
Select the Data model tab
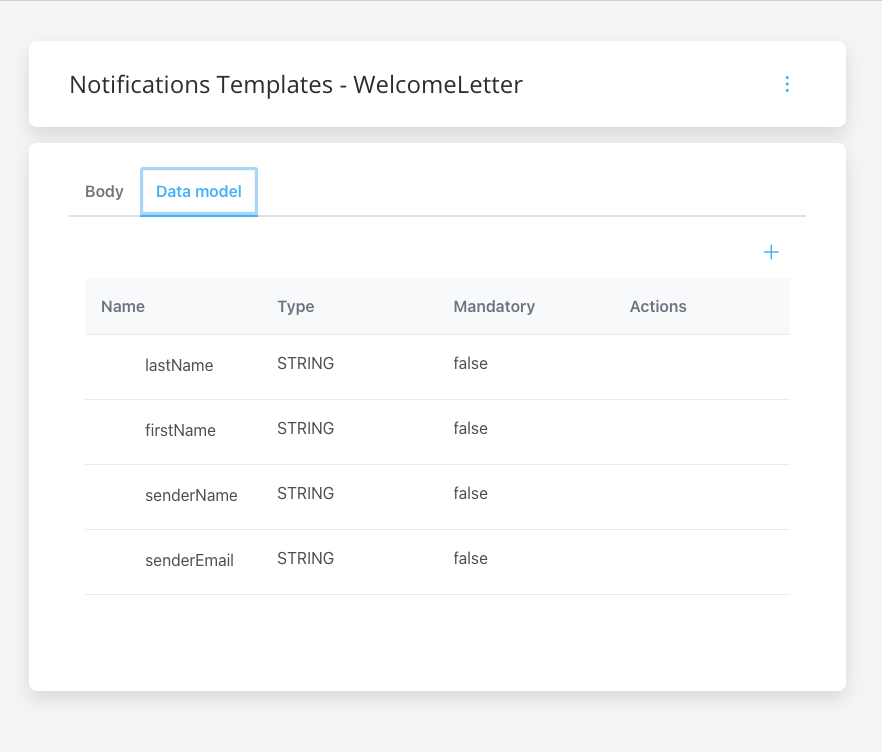point(199,192)
